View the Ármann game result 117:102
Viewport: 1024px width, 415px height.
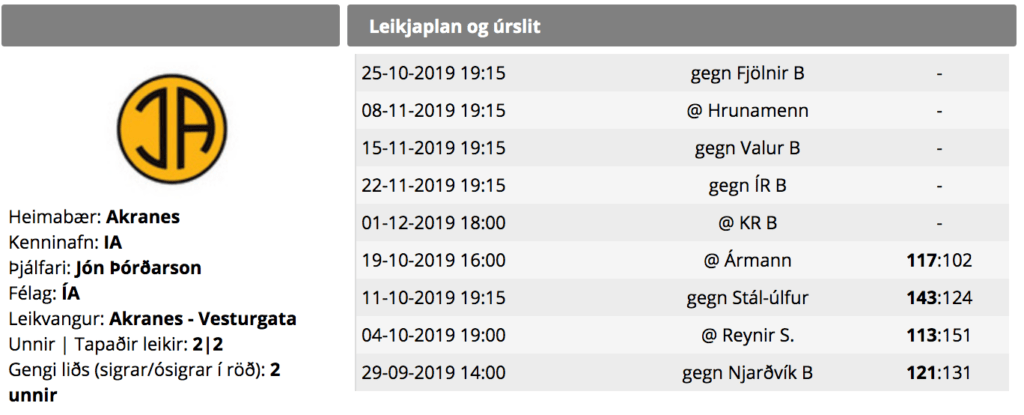(x=939, y=261)
